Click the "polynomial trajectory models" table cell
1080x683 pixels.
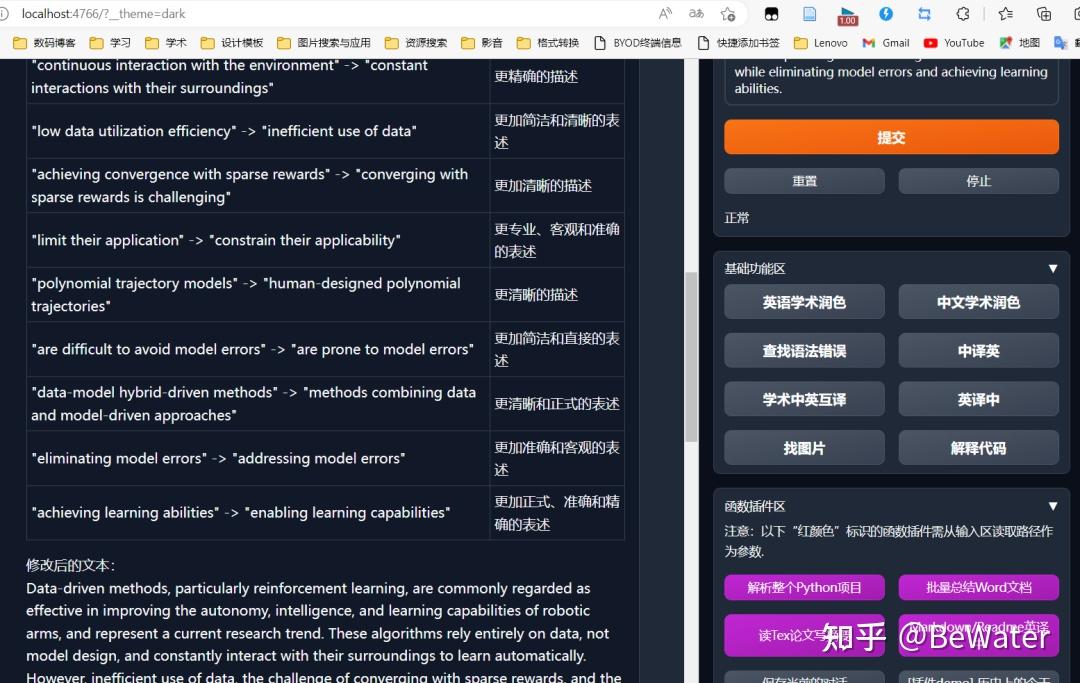[x=258, y=295]
